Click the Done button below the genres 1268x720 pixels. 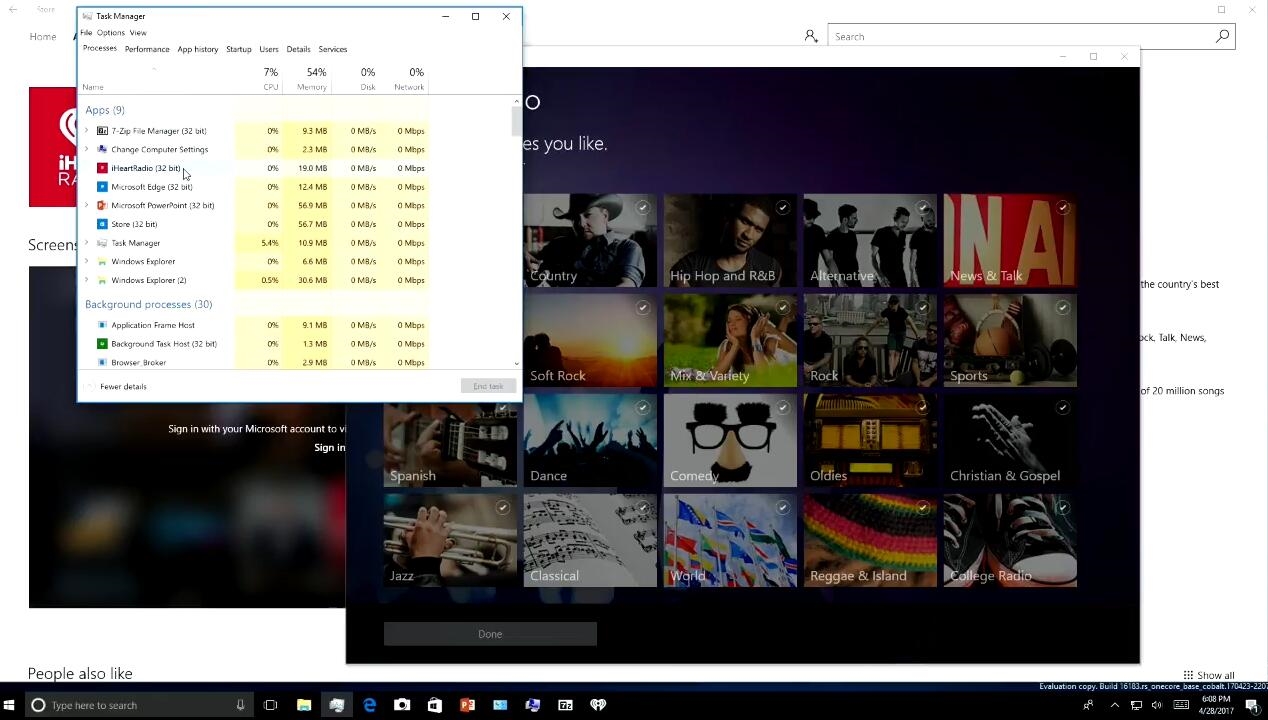pyautogui.click(x=490, y=634)
